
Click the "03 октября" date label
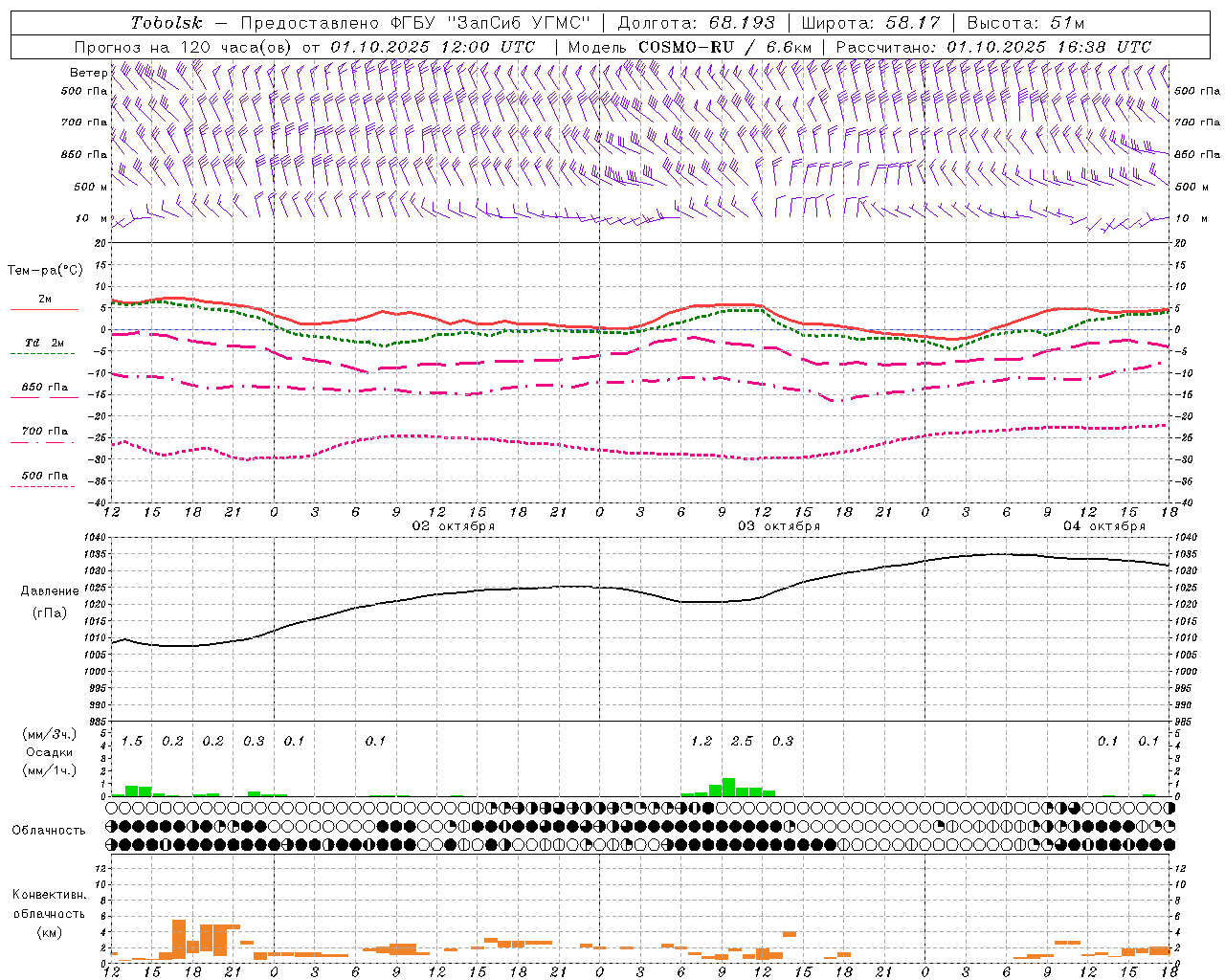coord(779,525)
